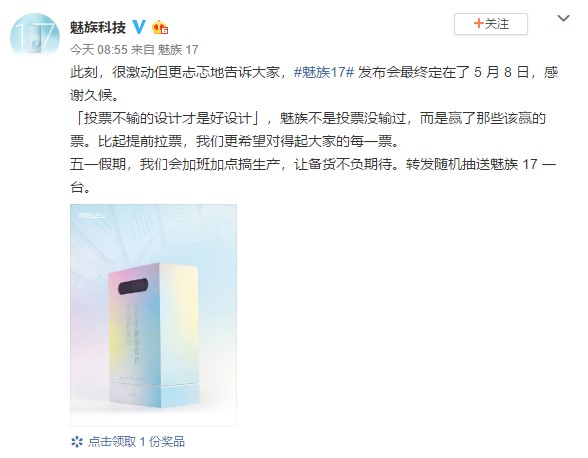Image resolution: width=588 pixels, height=458 pixels.
Task: Expand the post options chevron menu
Action: click(x=563, y=18)
